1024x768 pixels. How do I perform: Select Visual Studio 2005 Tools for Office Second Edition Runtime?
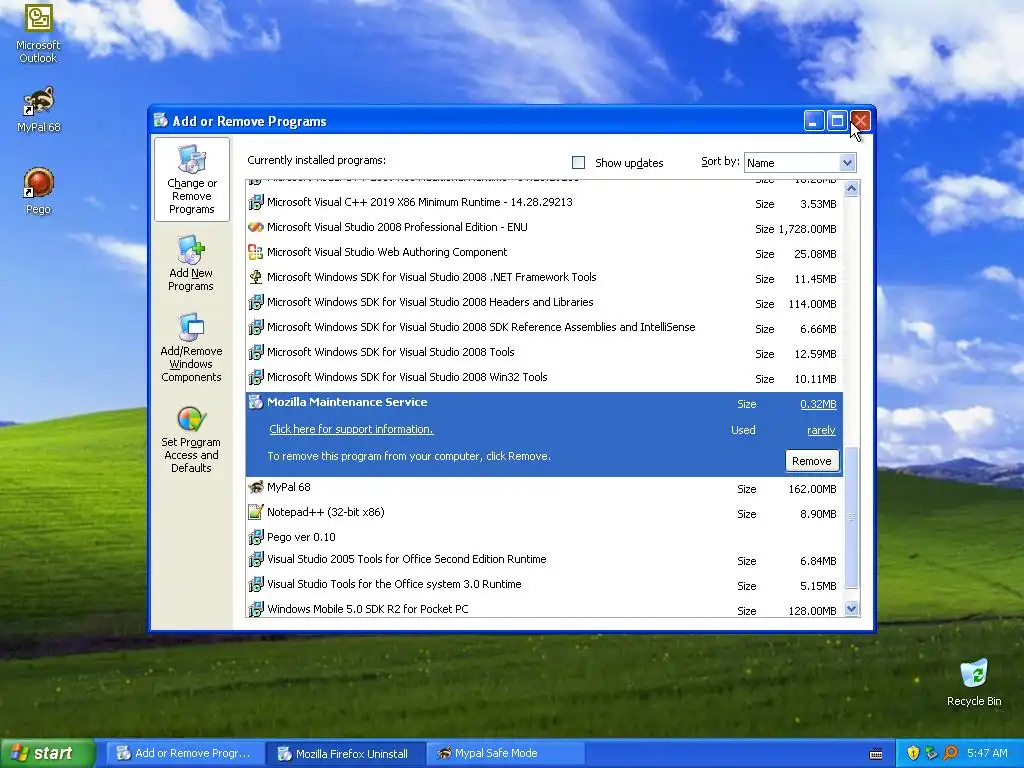pos(545,560)
